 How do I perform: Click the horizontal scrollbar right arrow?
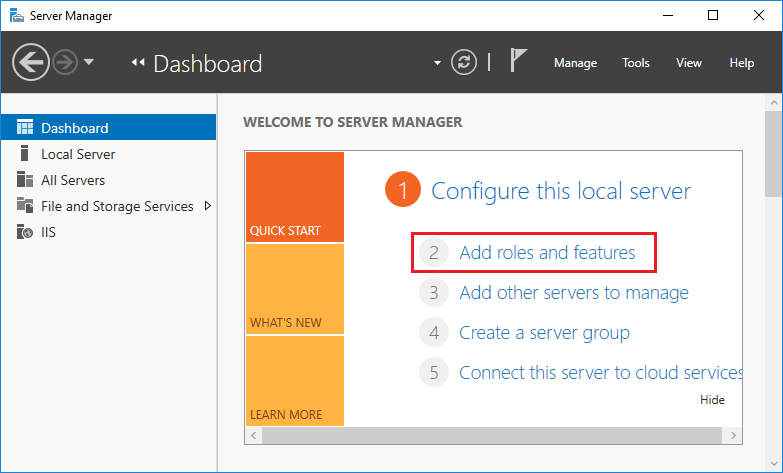(733, 436)
